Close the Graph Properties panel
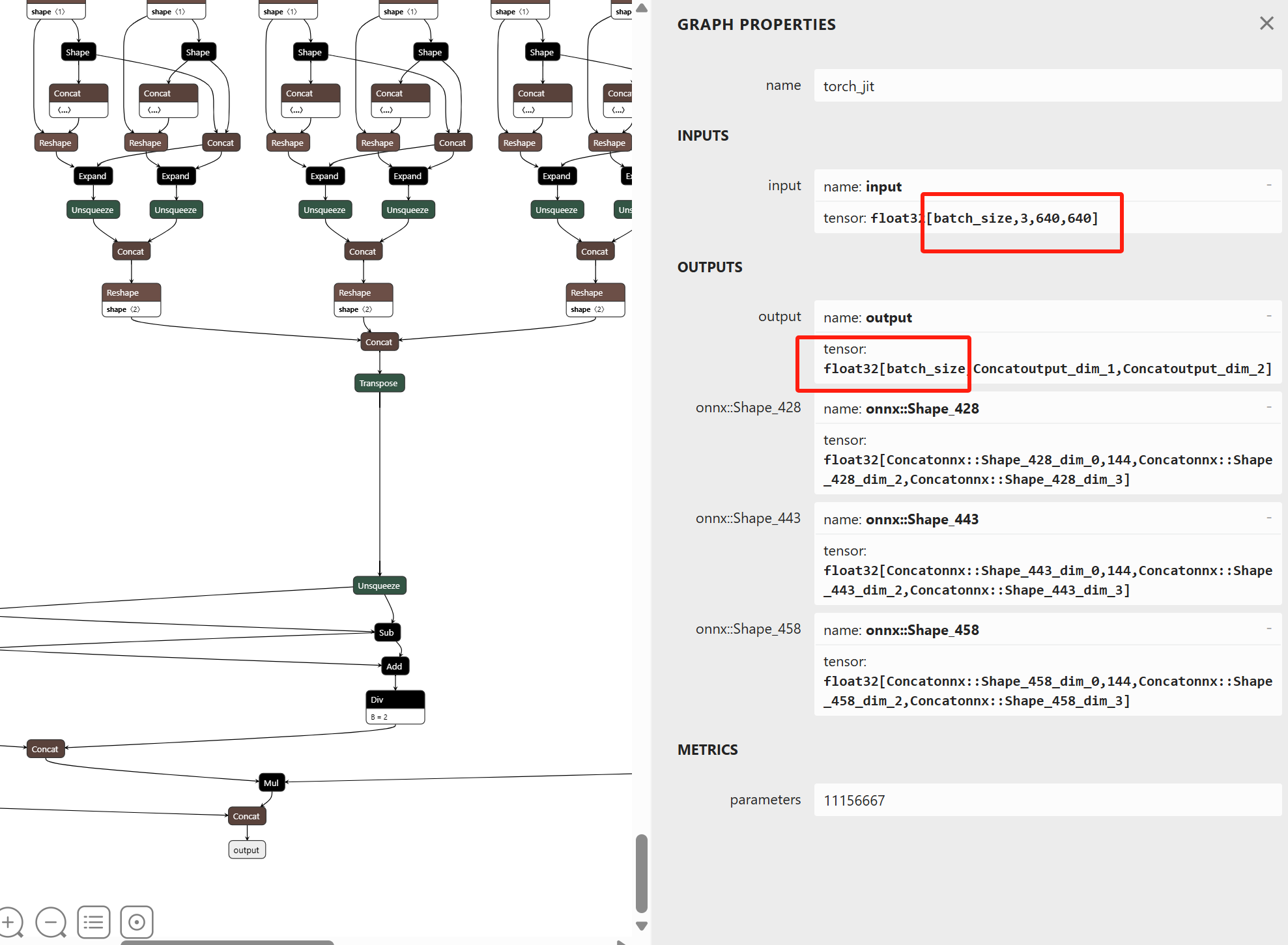Screen dimensions: 1288x945 [1266, 23]
